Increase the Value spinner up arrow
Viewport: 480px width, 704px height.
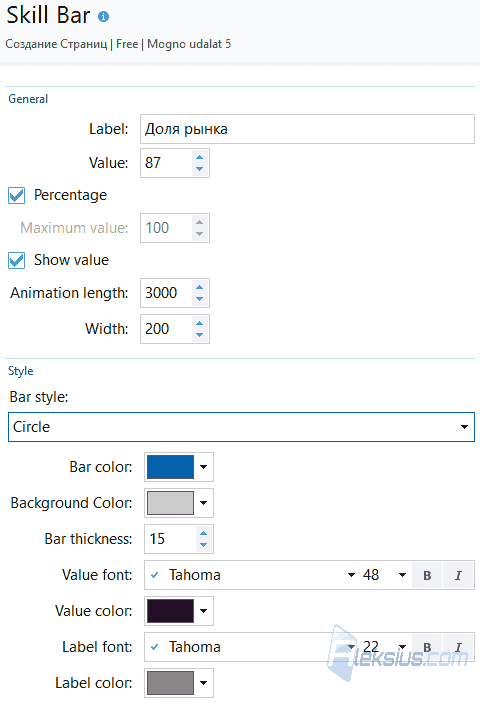pyautogui.click(x=199, y=157)
